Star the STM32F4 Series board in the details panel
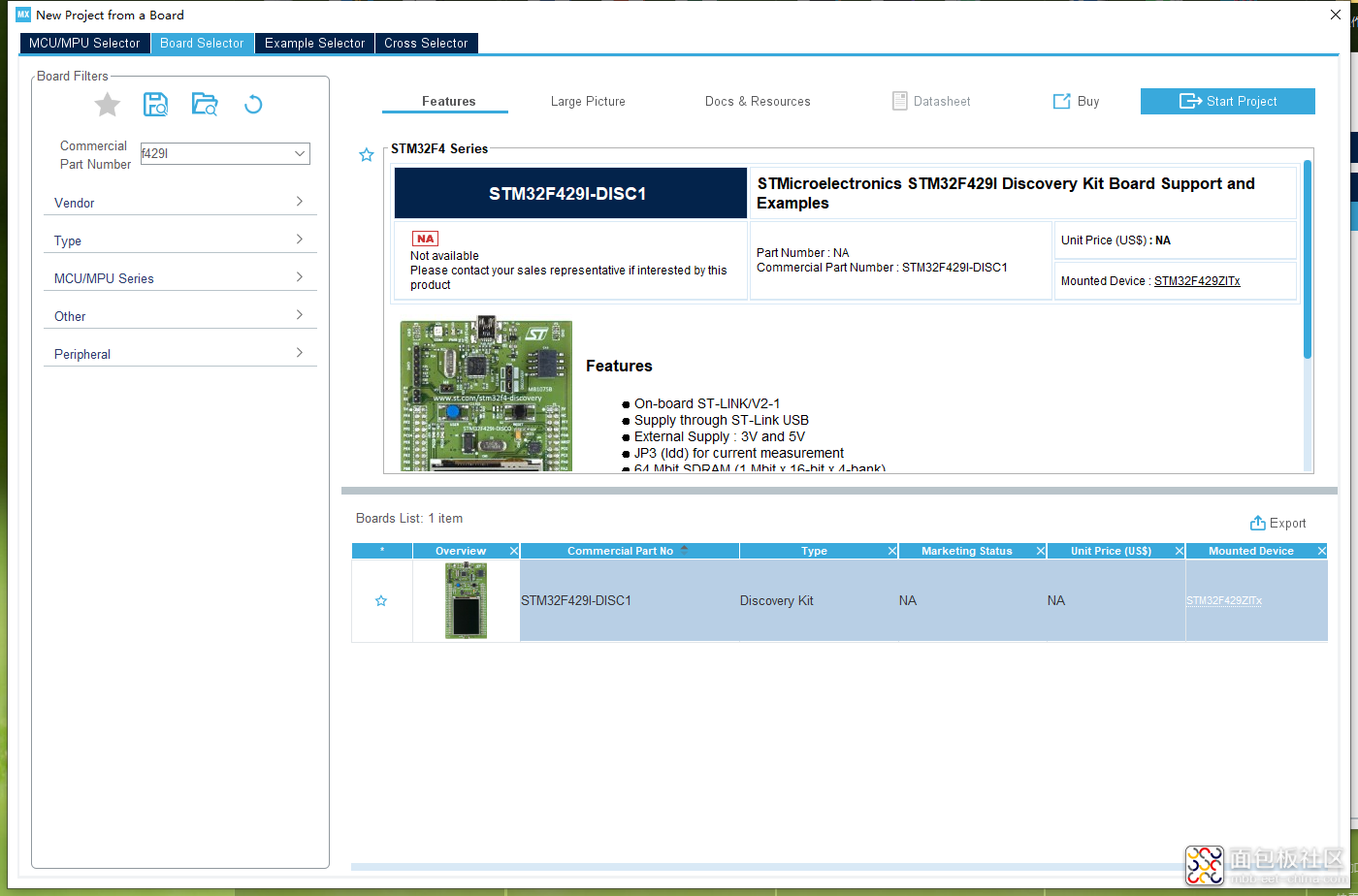The image size is (1358, 896). point(367,155)
